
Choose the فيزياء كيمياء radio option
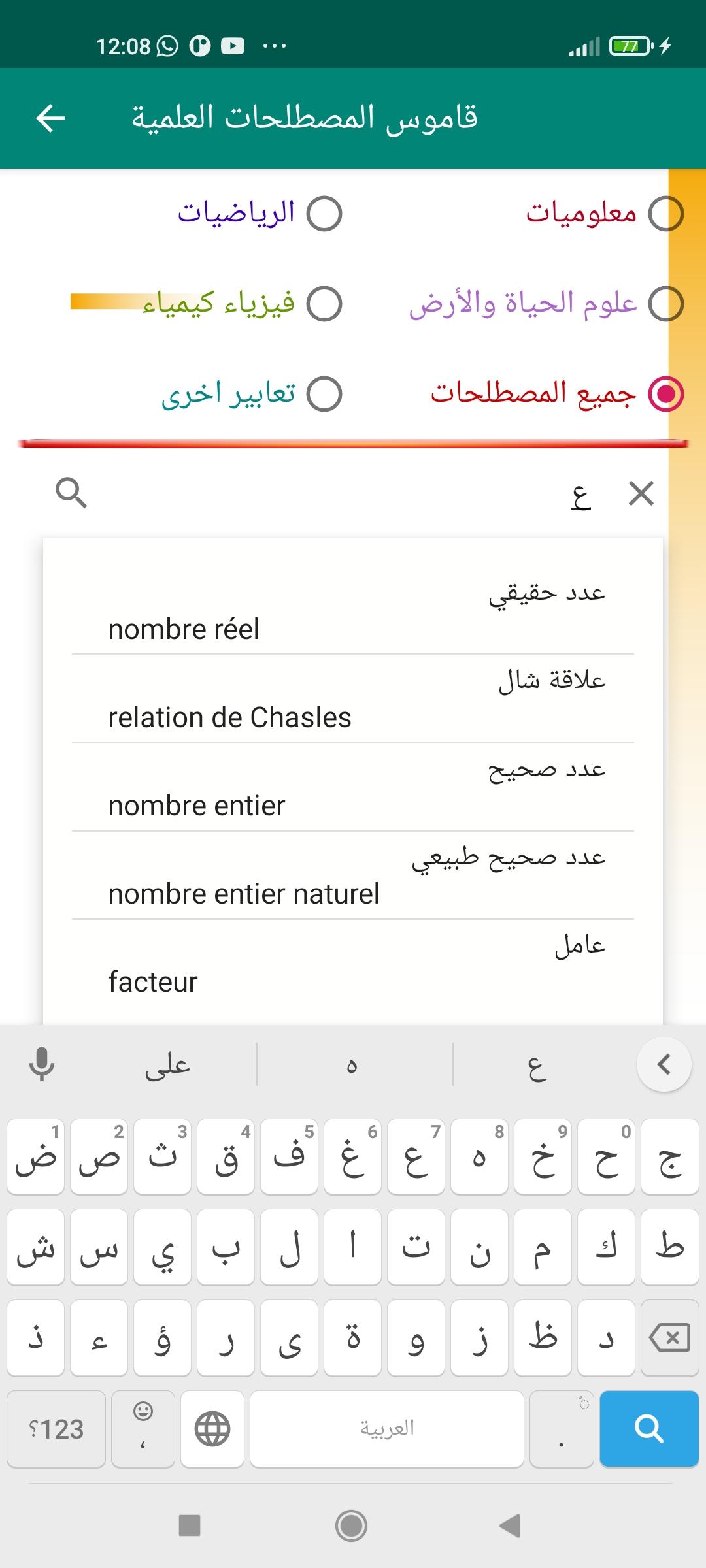coord(324,304)
